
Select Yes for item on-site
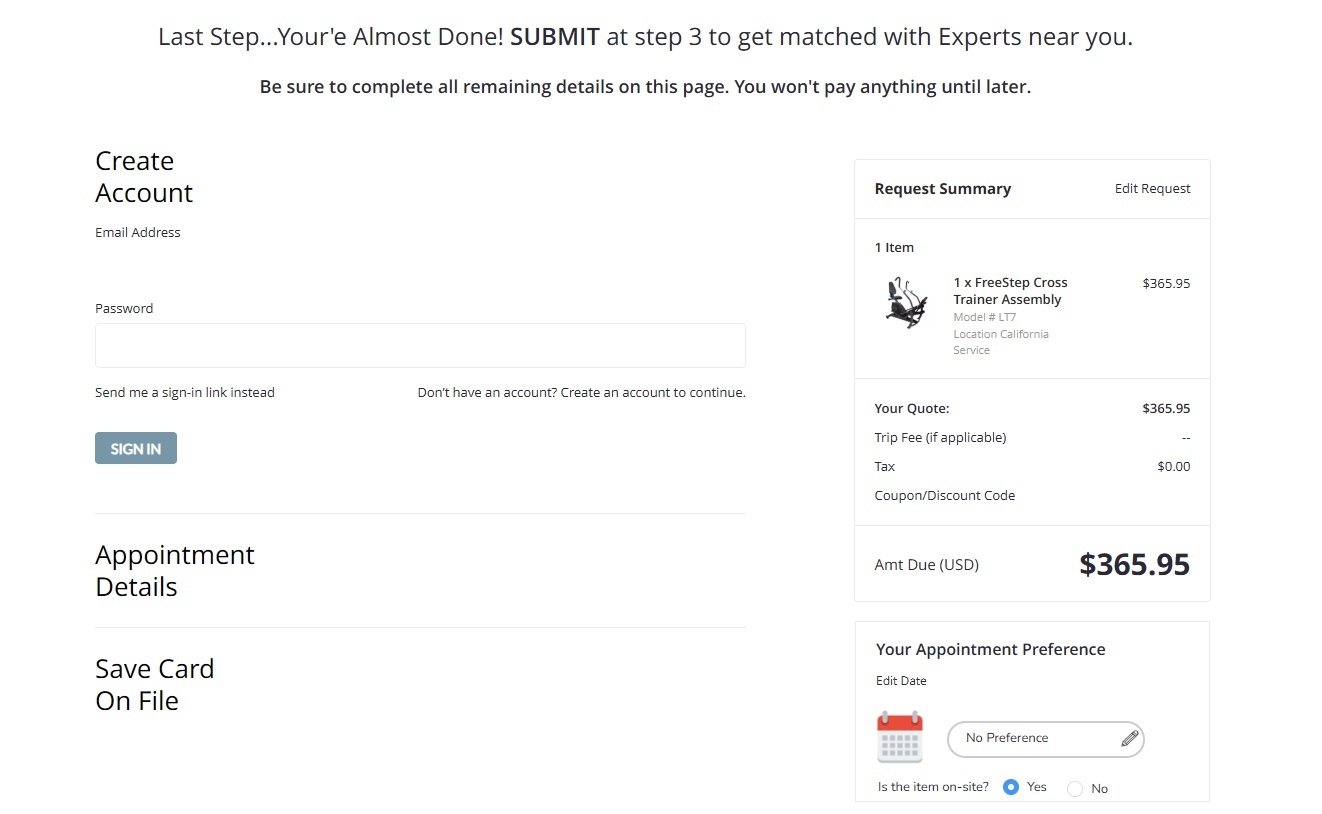pyautogui.click(x=1011, y=787)
